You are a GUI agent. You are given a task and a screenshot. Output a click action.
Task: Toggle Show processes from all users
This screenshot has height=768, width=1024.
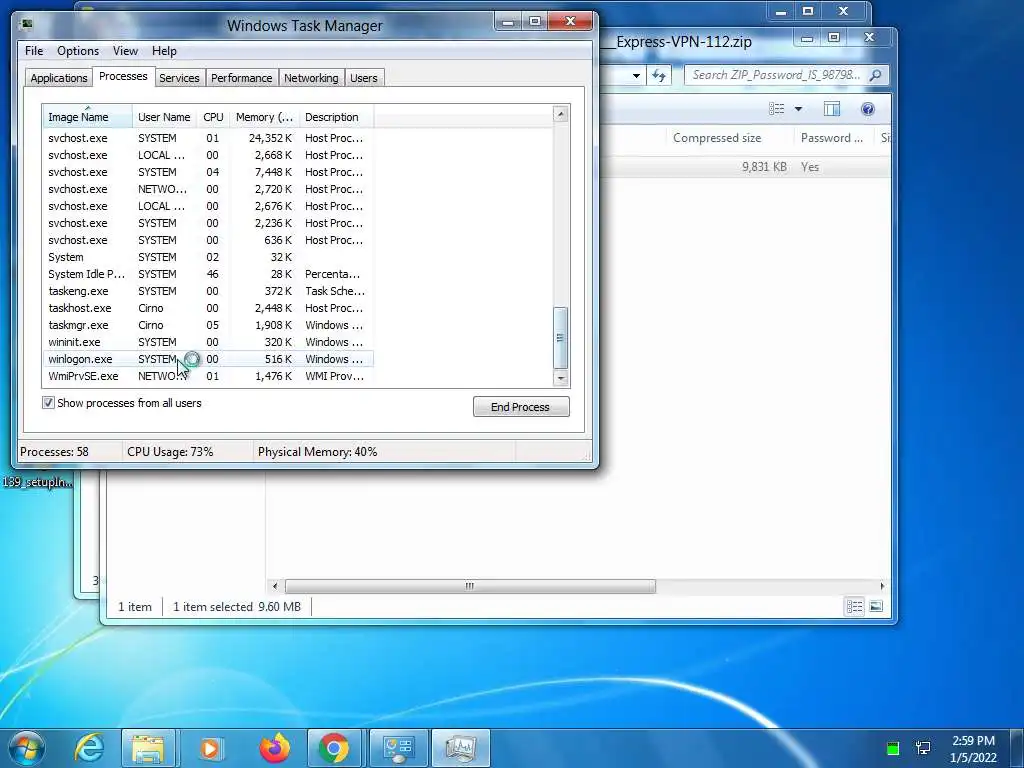pyautogui.click(x=48, y=403)
